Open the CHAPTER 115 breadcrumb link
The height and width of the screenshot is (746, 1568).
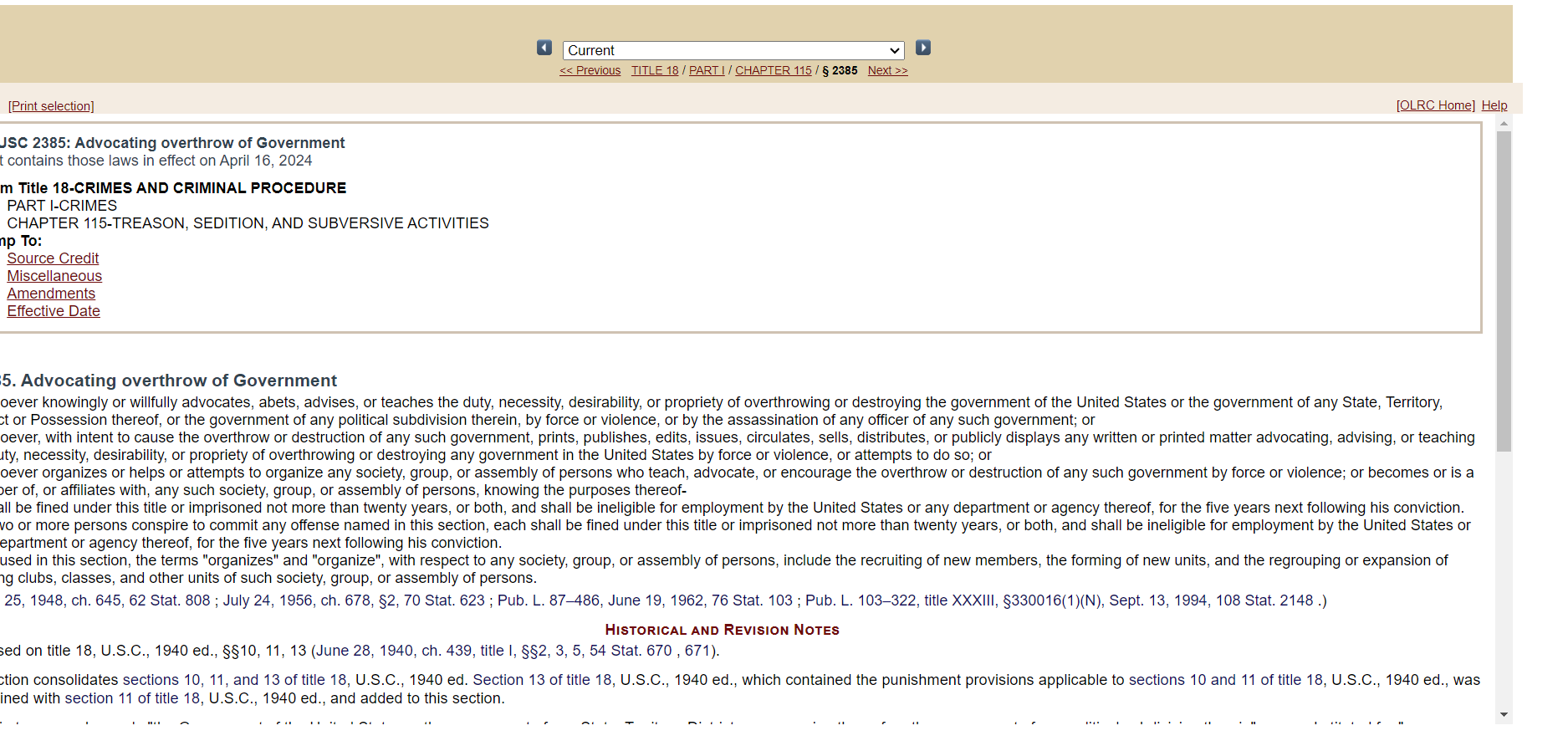(x=773, y=71)
